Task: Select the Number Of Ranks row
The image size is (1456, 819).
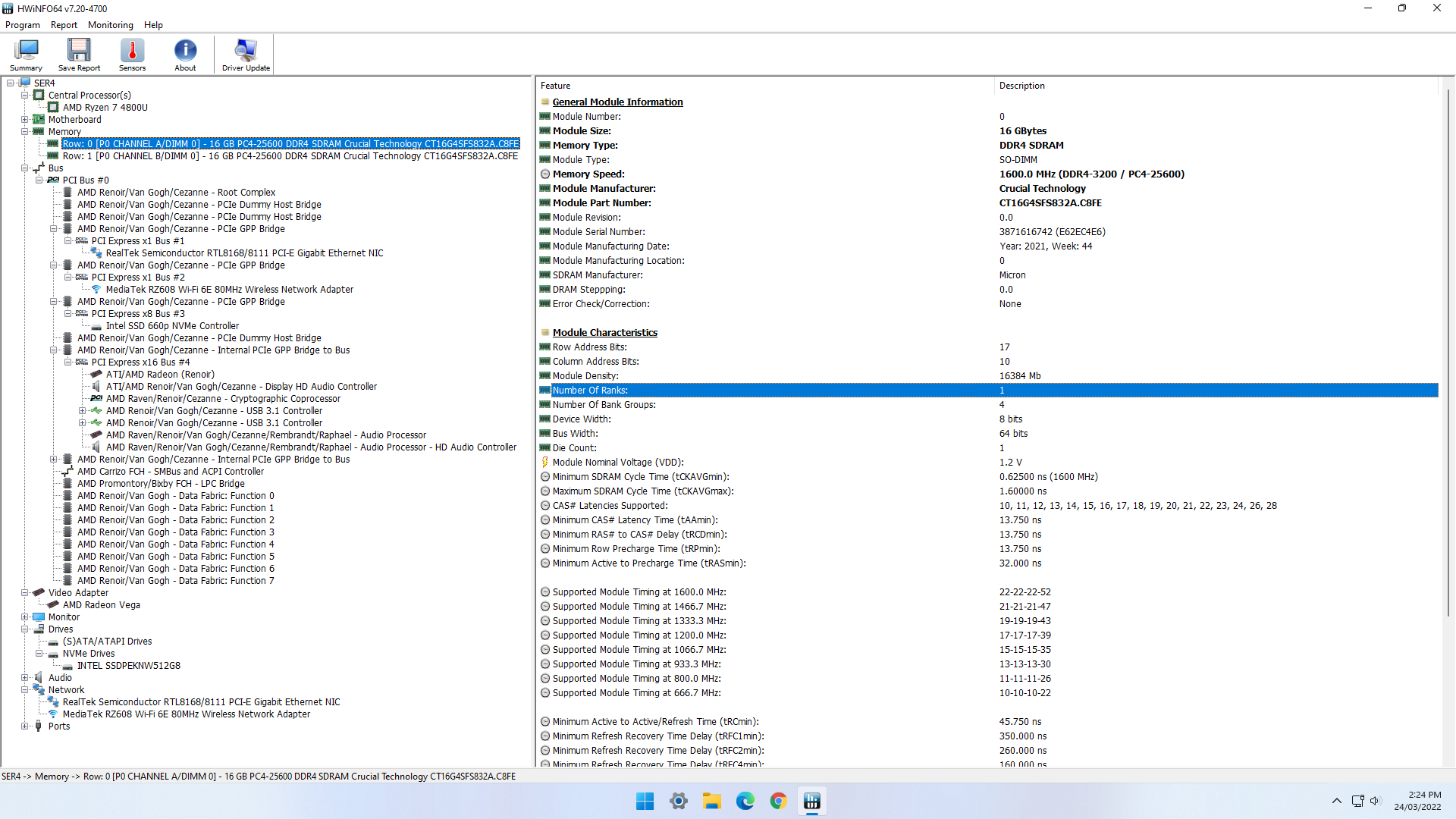Action: [987, 391]
